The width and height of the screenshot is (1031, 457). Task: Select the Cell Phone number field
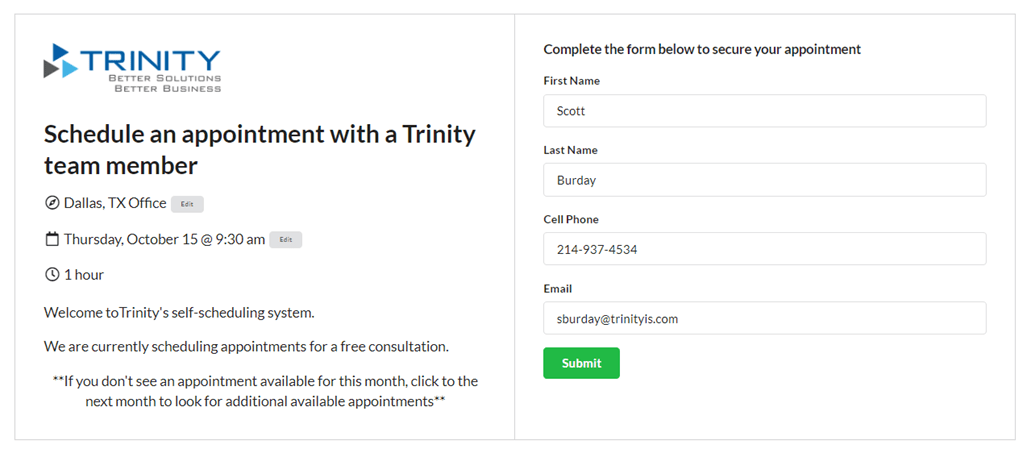764,249
